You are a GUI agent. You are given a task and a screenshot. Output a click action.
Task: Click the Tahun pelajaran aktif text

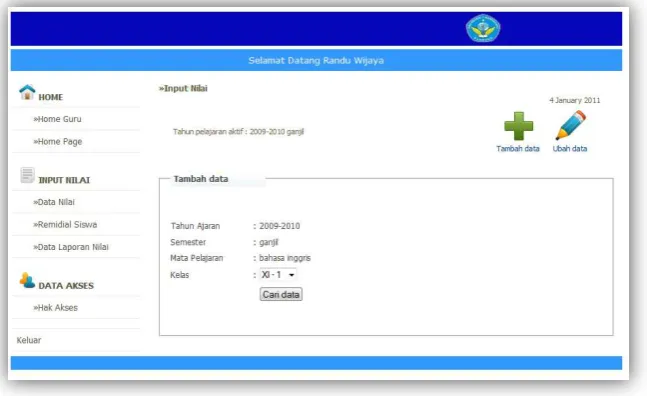tap(238, 132)
